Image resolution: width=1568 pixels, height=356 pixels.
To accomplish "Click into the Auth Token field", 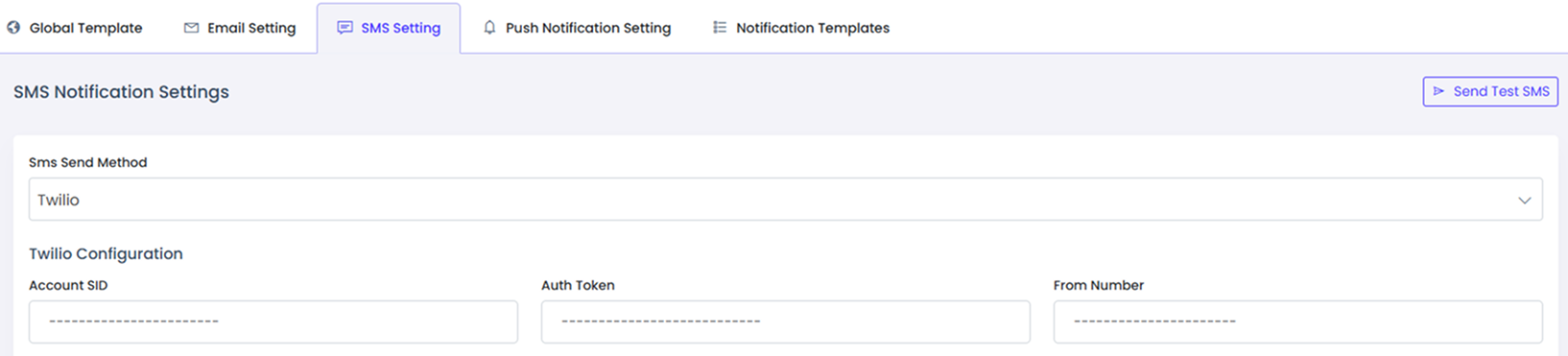I will [786, 321].
